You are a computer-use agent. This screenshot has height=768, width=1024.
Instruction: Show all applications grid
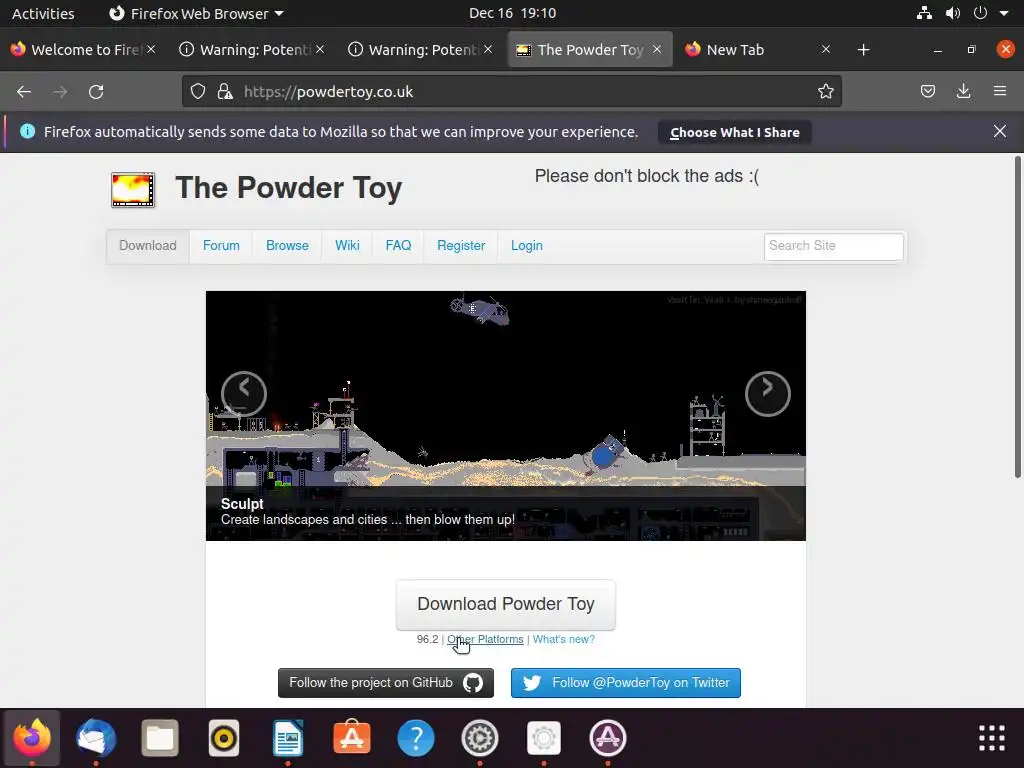tap(992, 739)
